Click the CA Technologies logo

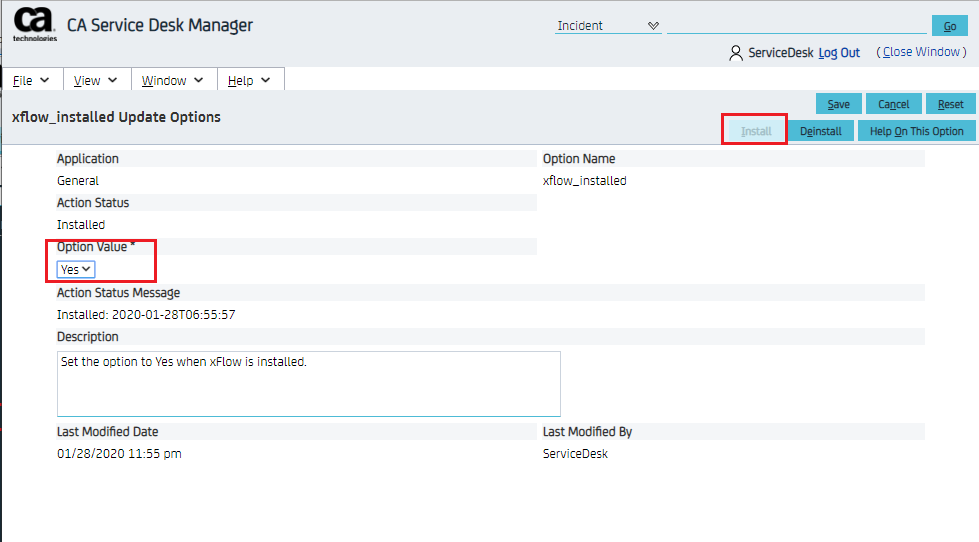tap(34, 25)
